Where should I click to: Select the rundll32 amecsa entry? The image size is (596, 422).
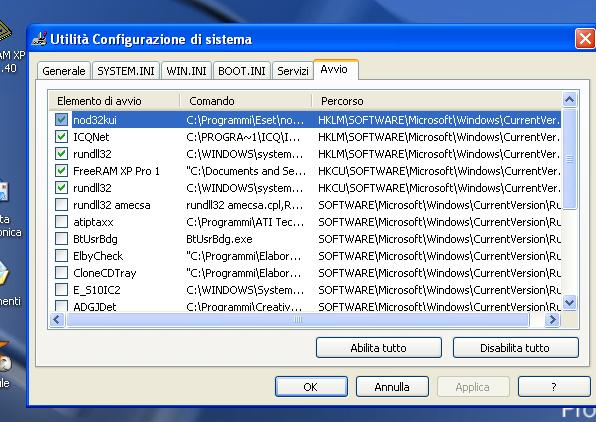tap(112, 205)
